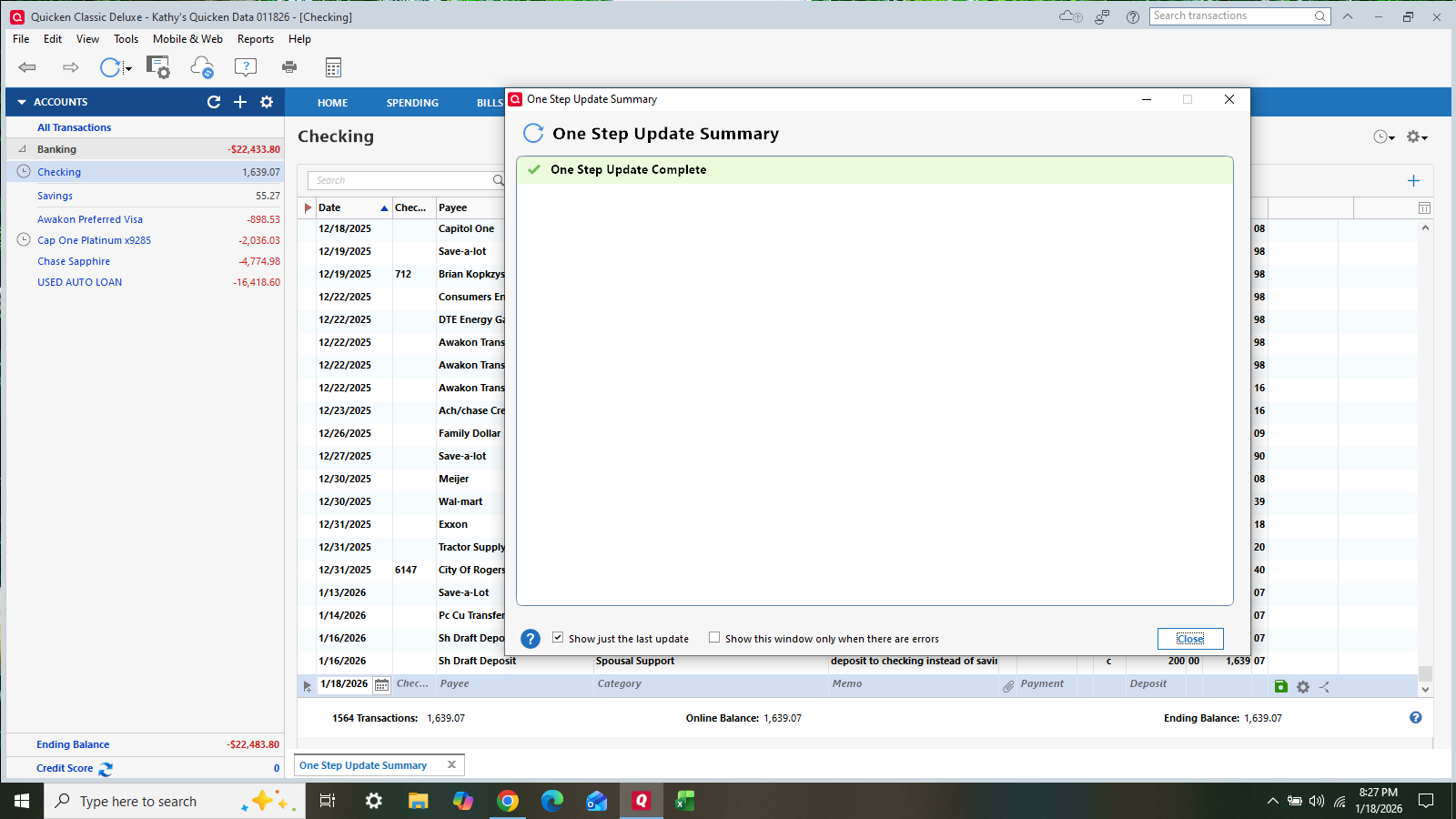Open the calculator toolbar icon
This screenshot has width=1456, height=819.
click(x=333, y=67)
